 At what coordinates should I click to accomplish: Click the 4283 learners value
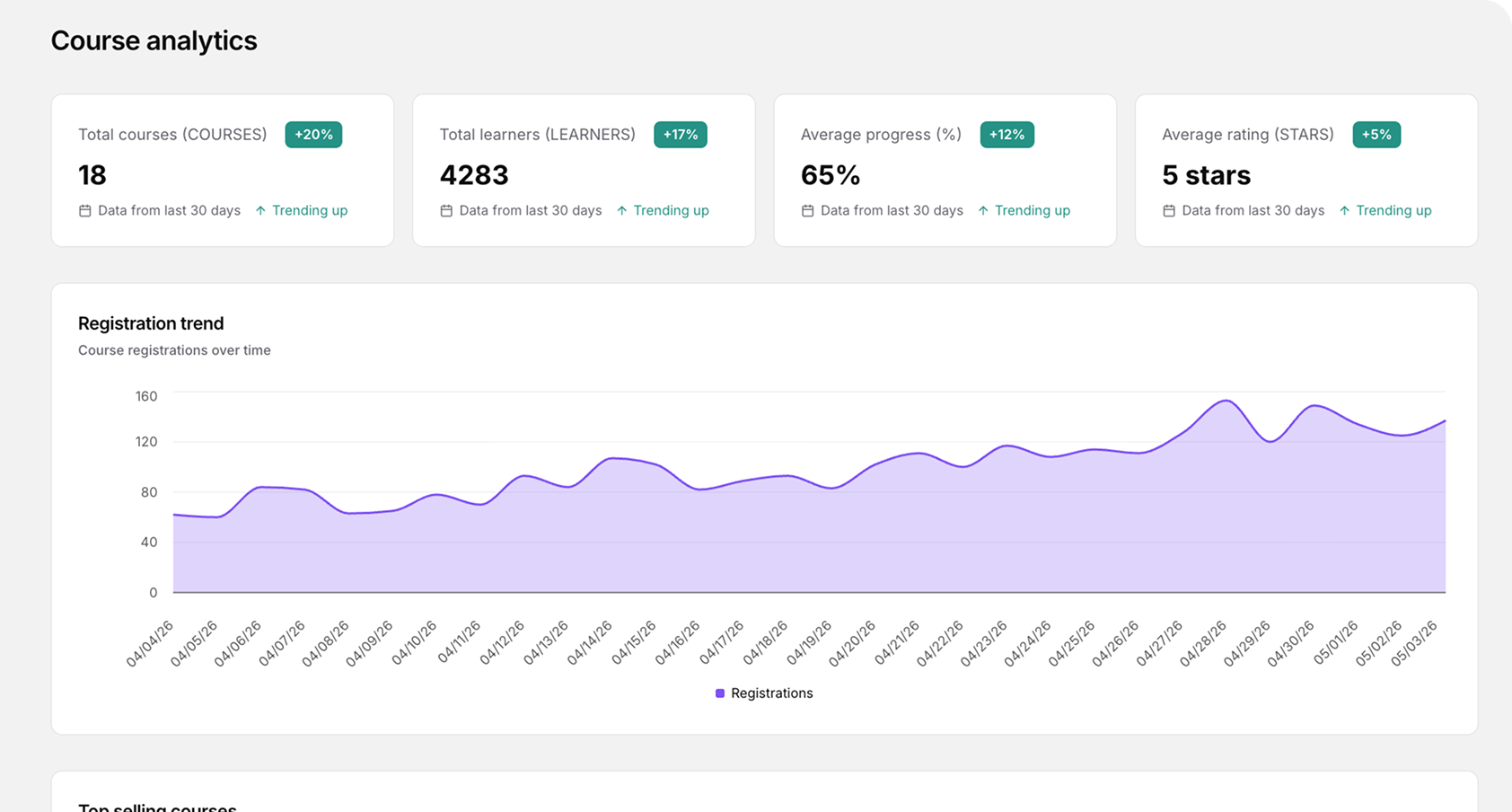pyautogui.click(x=474, y=175)
